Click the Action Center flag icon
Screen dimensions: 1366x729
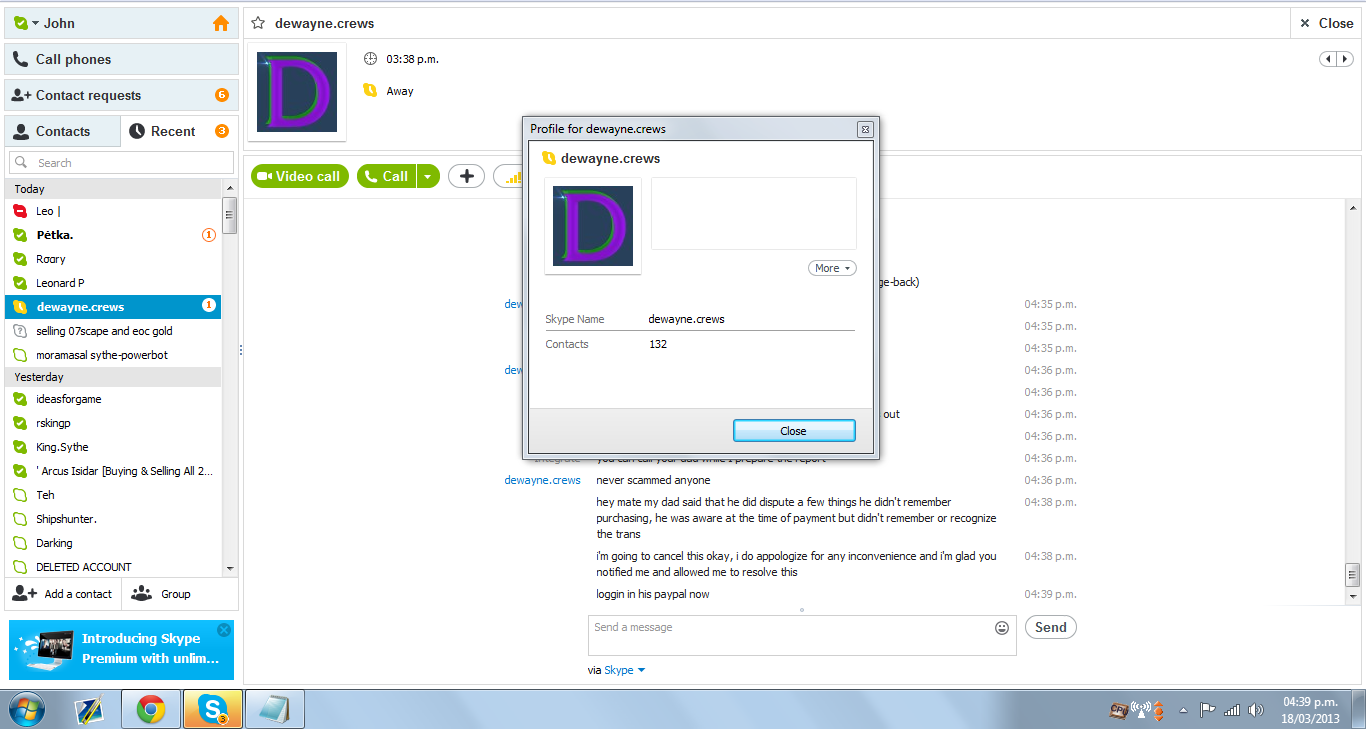tap(1208, 710)
